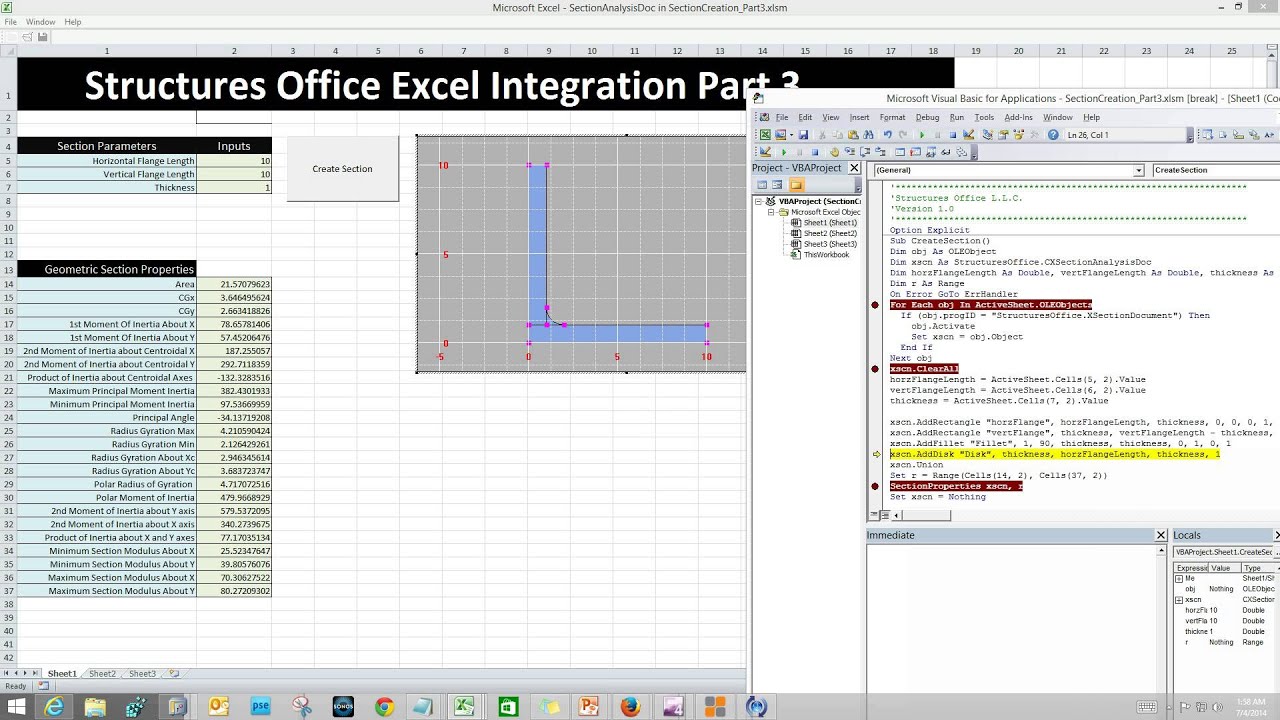Viewport: 1280px width, 720px height.
Task: Open the VBA Run menu
Action: pyautogui.click(x=957, y=117)
